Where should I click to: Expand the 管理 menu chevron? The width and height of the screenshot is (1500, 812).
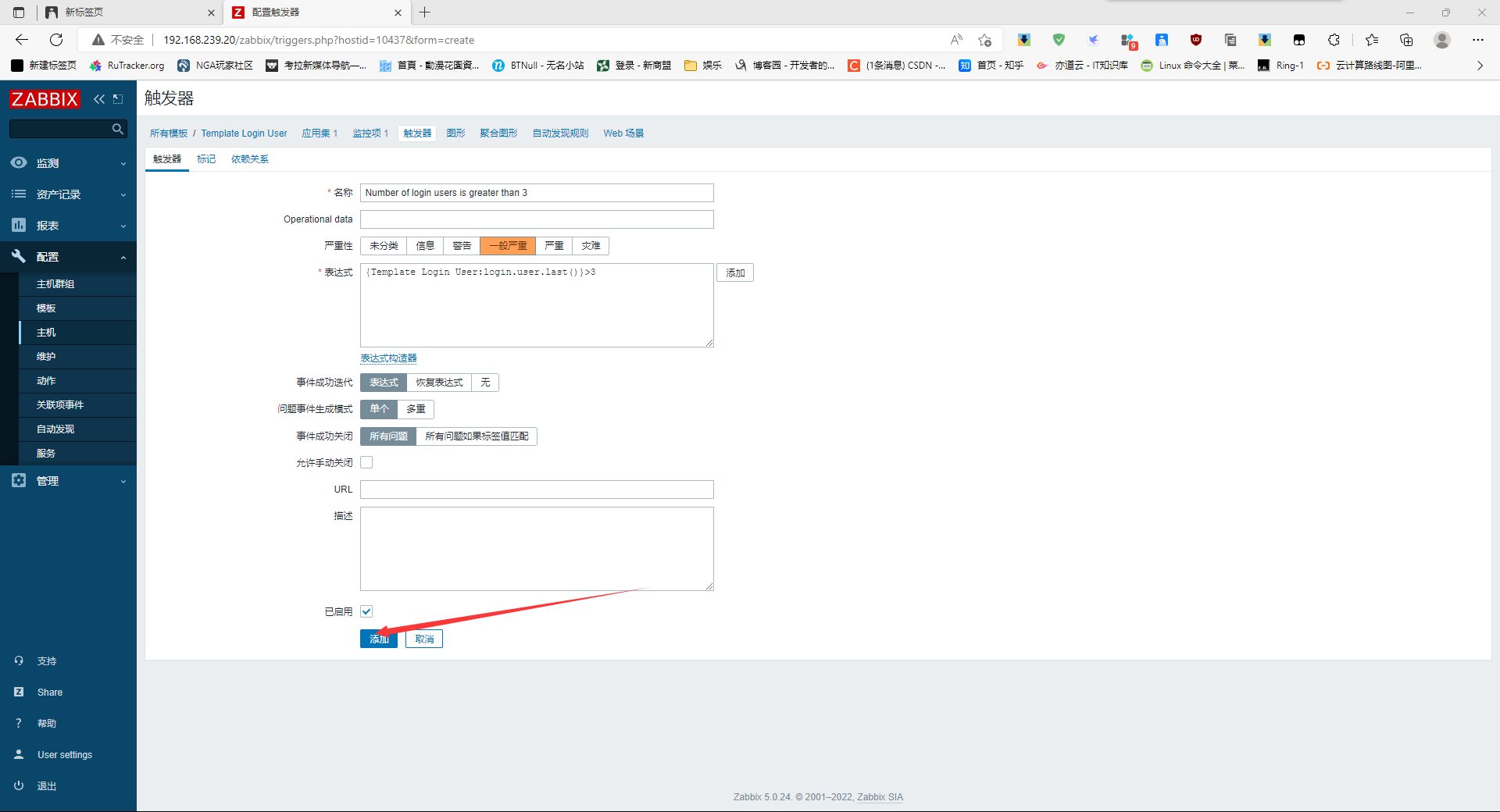coord(123,481)
